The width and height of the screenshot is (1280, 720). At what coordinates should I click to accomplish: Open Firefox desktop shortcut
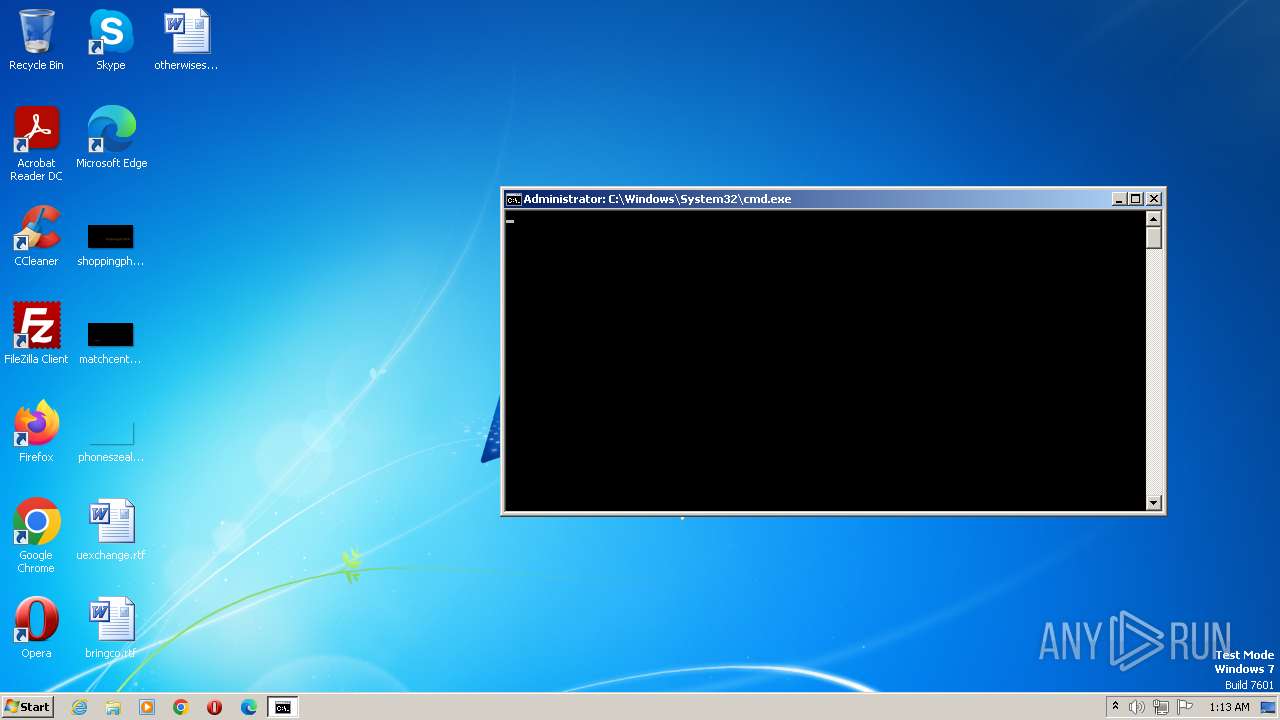36,431
